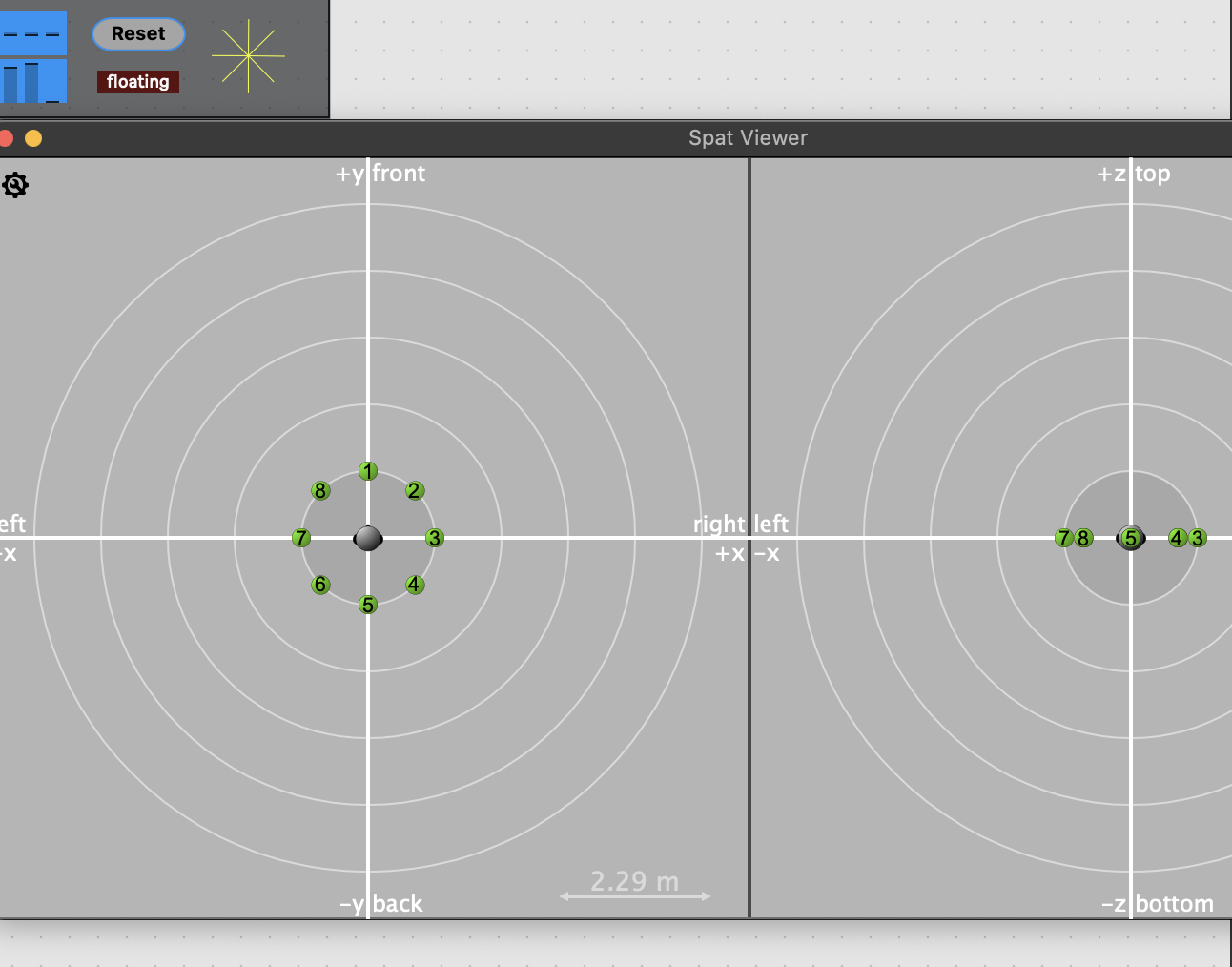Open the Spat Viewer settings gear
The height and width of the screenshot is (967, 1232).
coord(15,185)
